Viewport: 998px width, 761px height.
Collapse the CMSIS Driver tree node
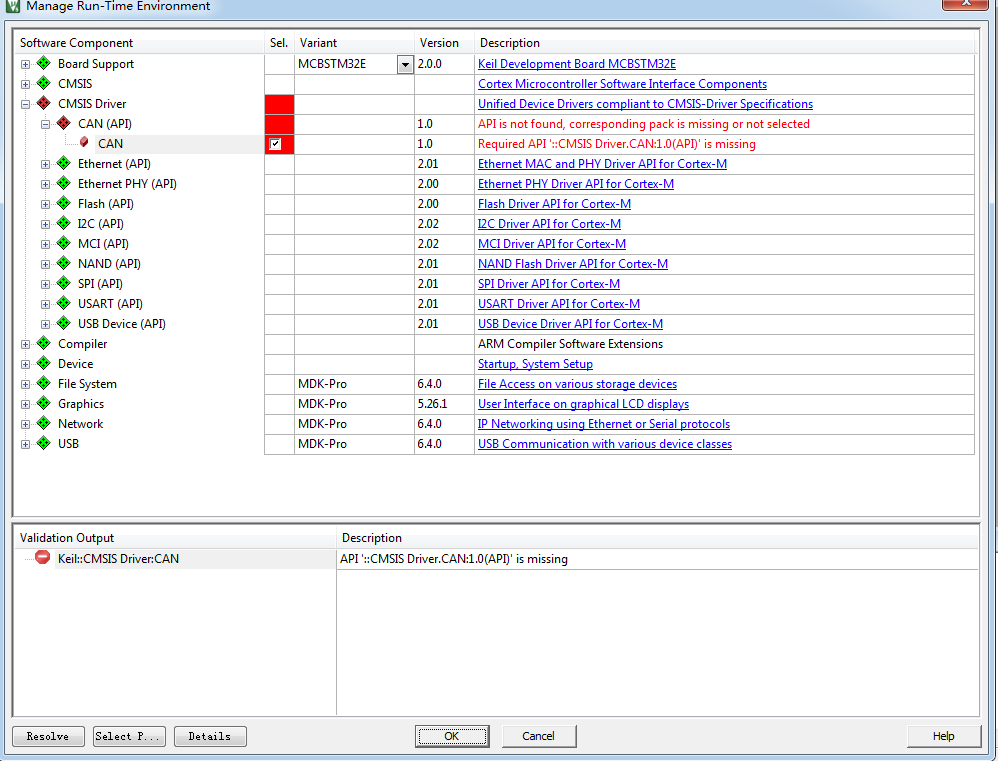click(x=26, y=104)
